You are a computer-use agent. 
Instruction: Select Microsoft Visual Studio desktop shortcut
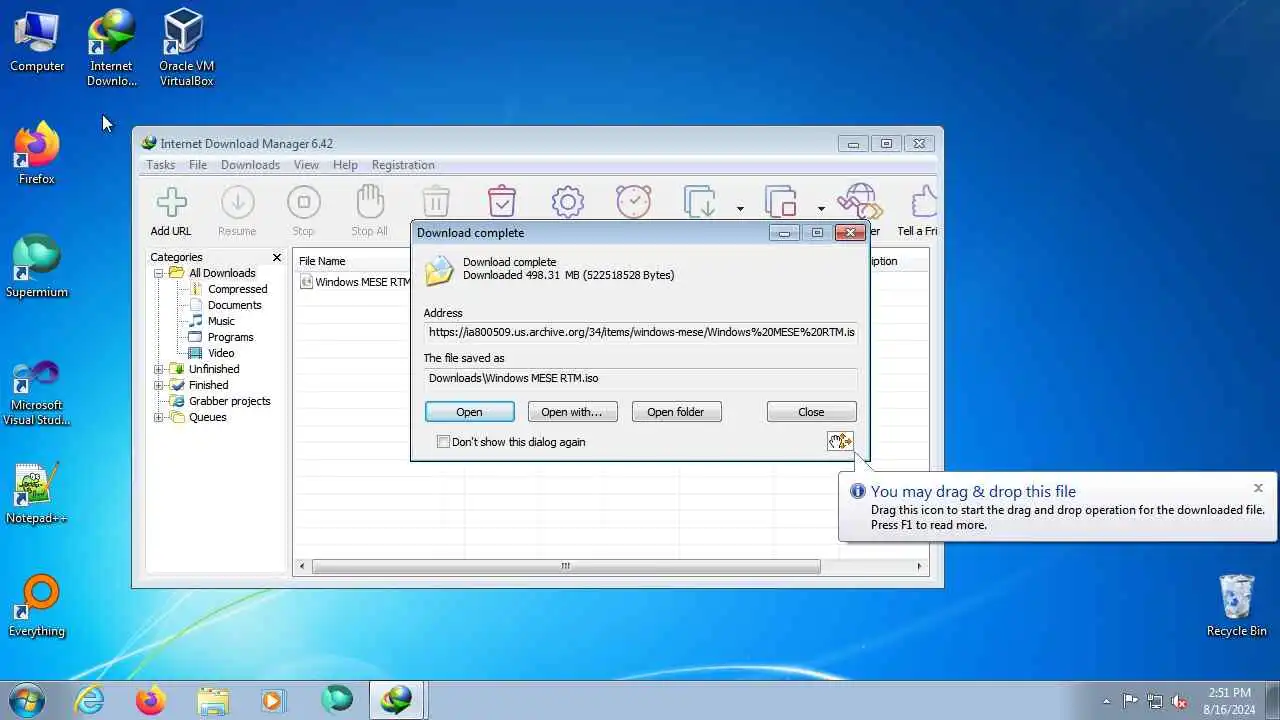click(37, 393)
